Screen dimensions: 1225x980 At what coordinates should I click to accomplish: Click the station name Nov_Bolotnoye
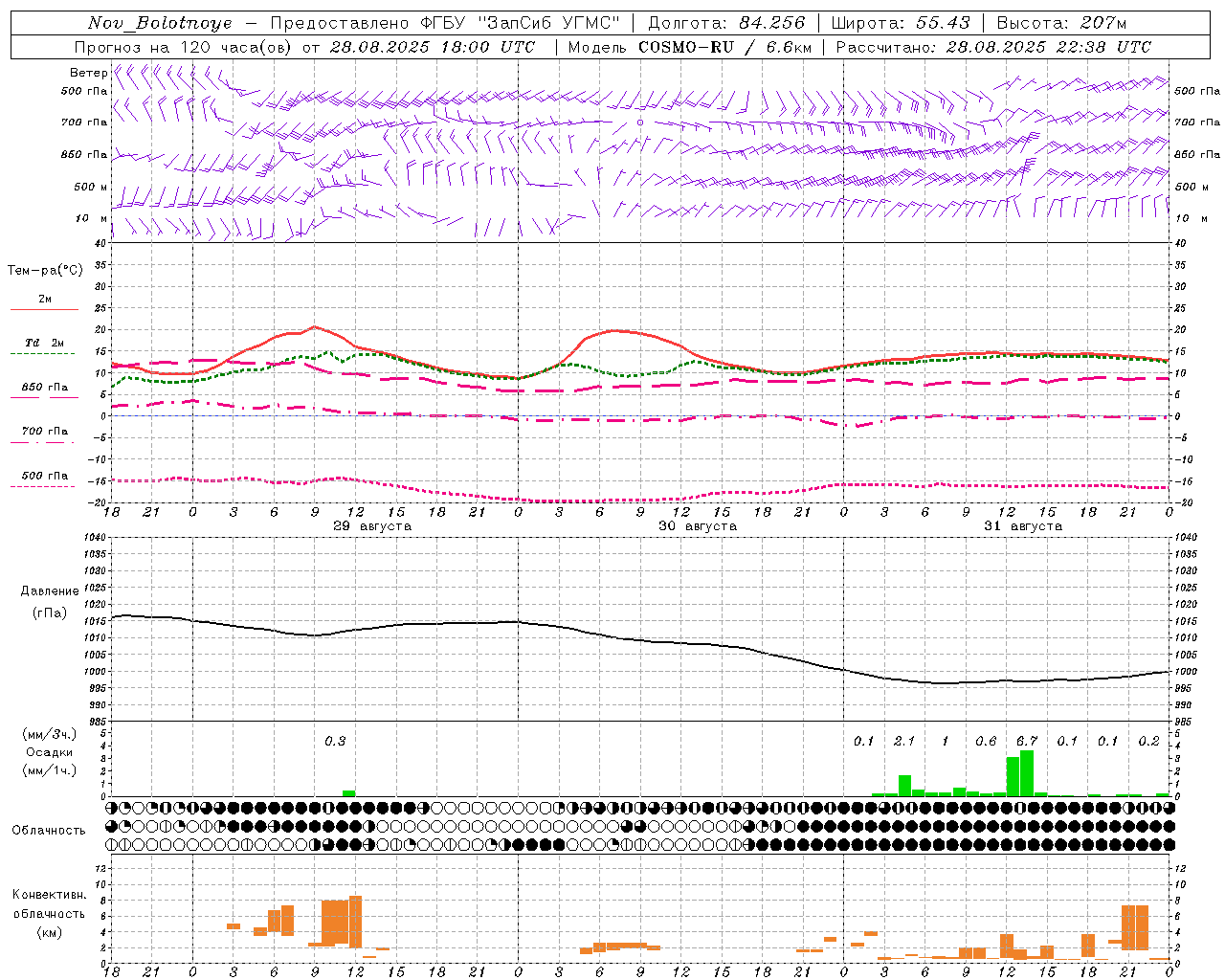coord(160,23)
